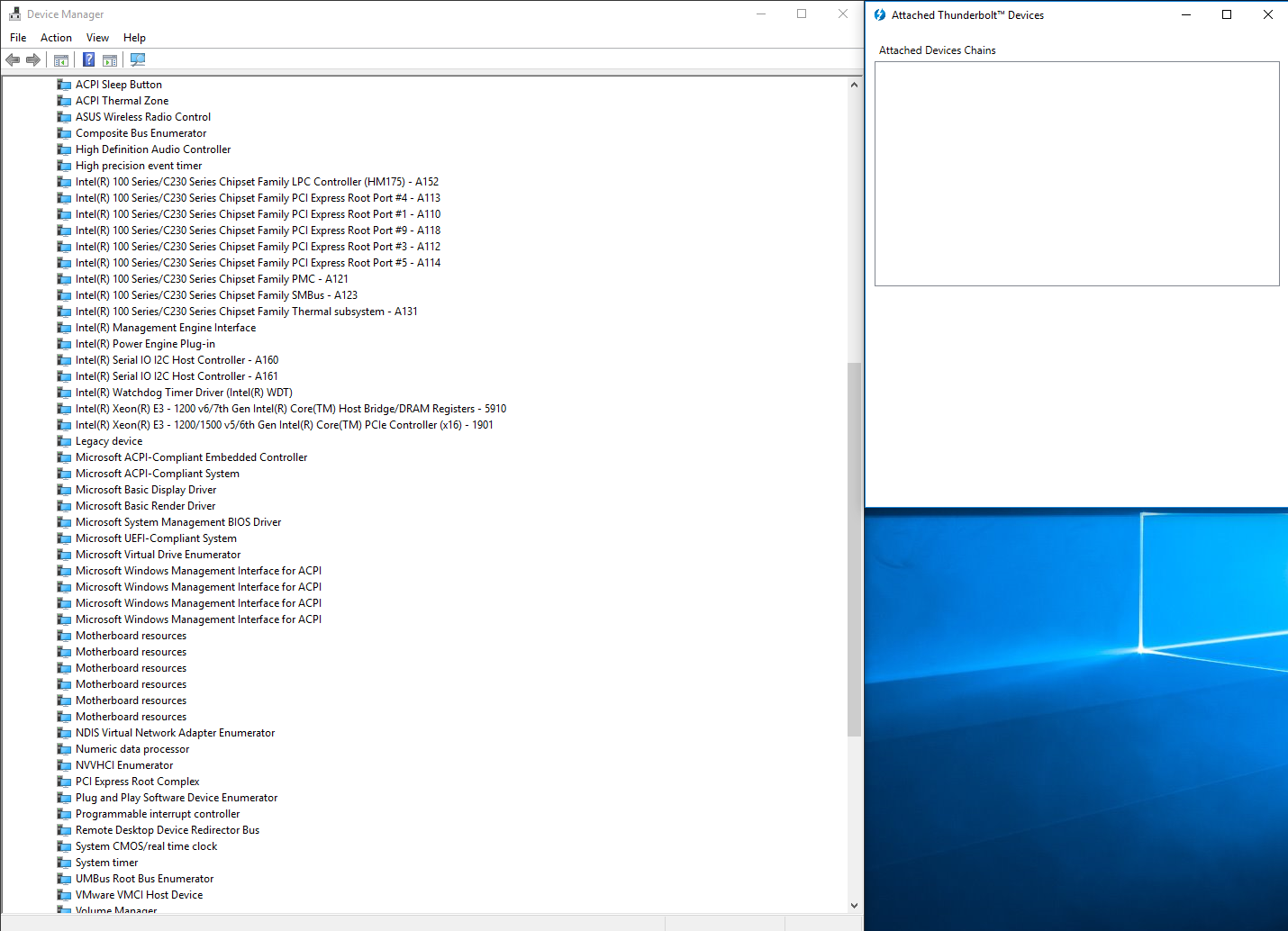Click the icon beside NVVHCI Enumerator
This screenshot has height=931, width=1288.
click(64, 765)
